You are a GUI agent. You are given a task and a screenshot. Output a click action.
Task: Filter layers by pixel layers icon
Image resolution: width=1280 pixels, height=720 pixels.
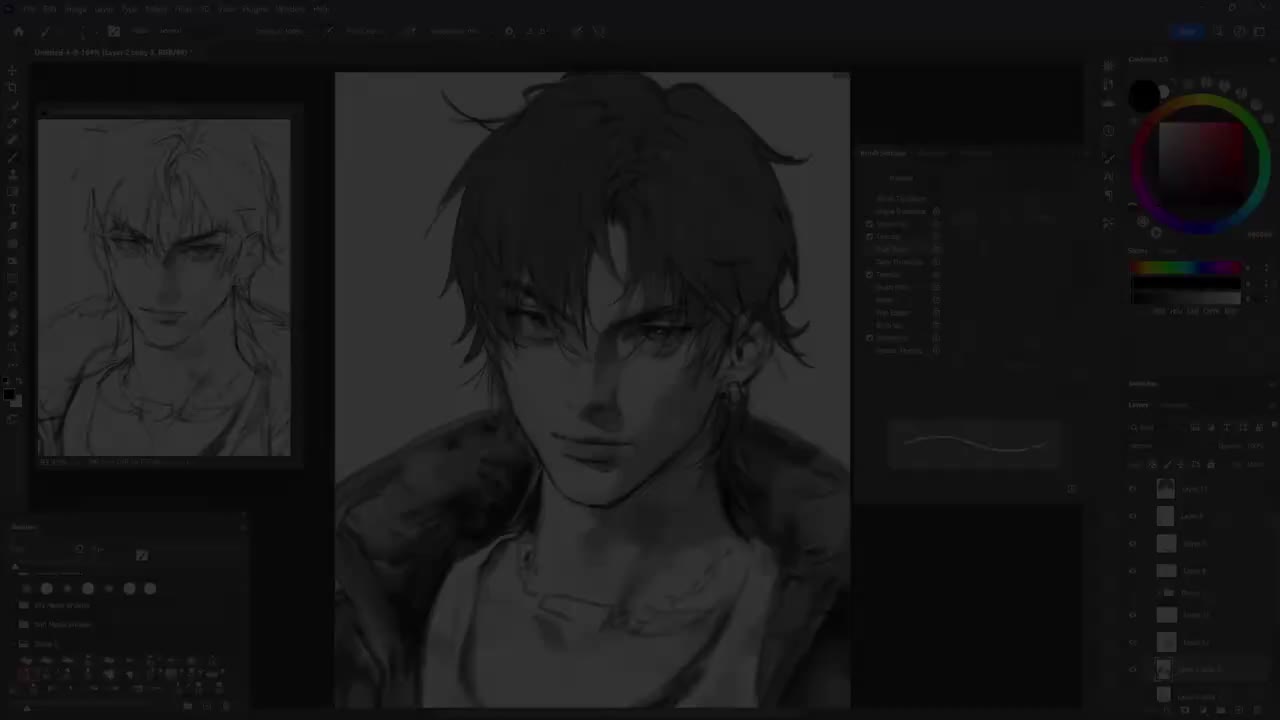1195,427
